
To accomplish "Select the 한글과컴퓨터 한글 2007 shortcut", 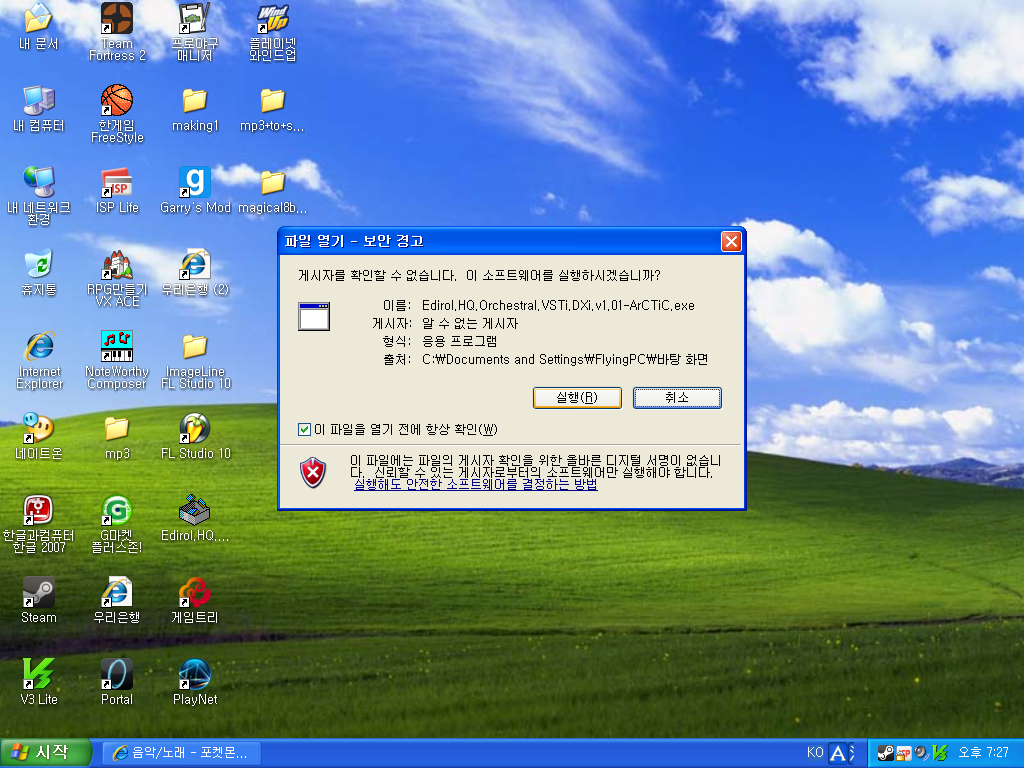I will (39, 524).
